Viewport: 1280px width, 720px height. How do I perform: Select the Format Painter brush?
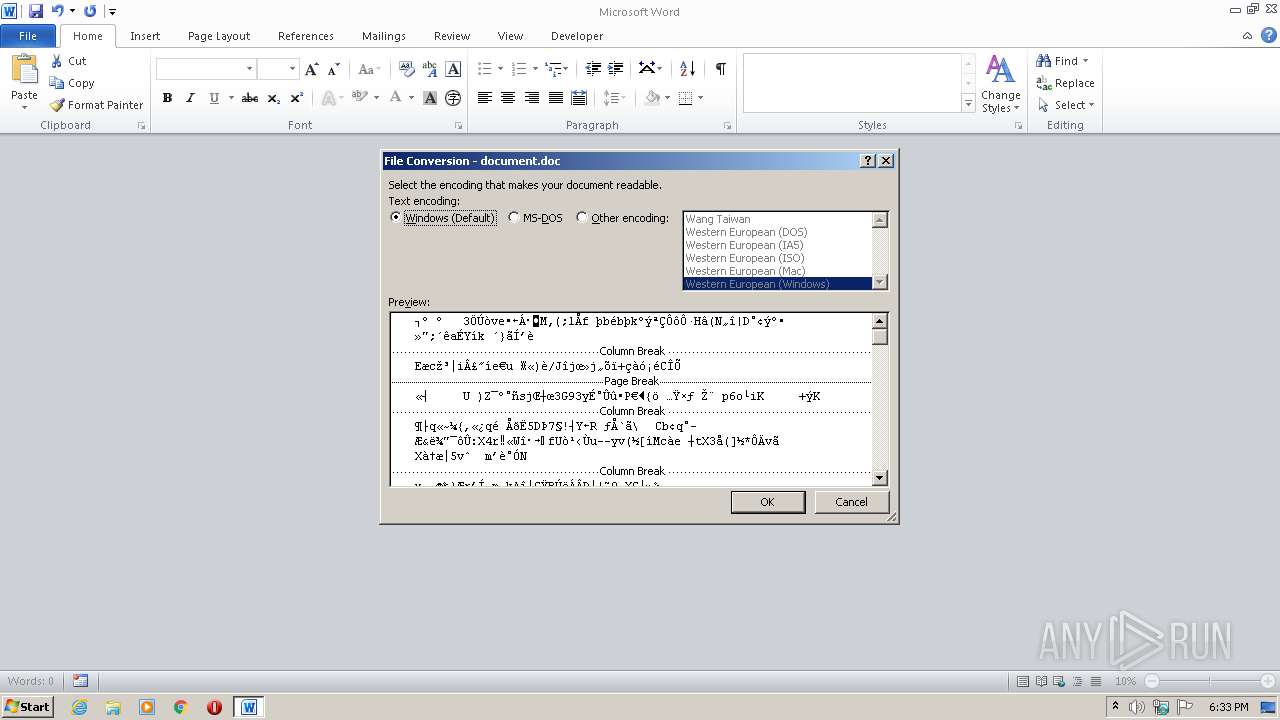click(57, 105)
